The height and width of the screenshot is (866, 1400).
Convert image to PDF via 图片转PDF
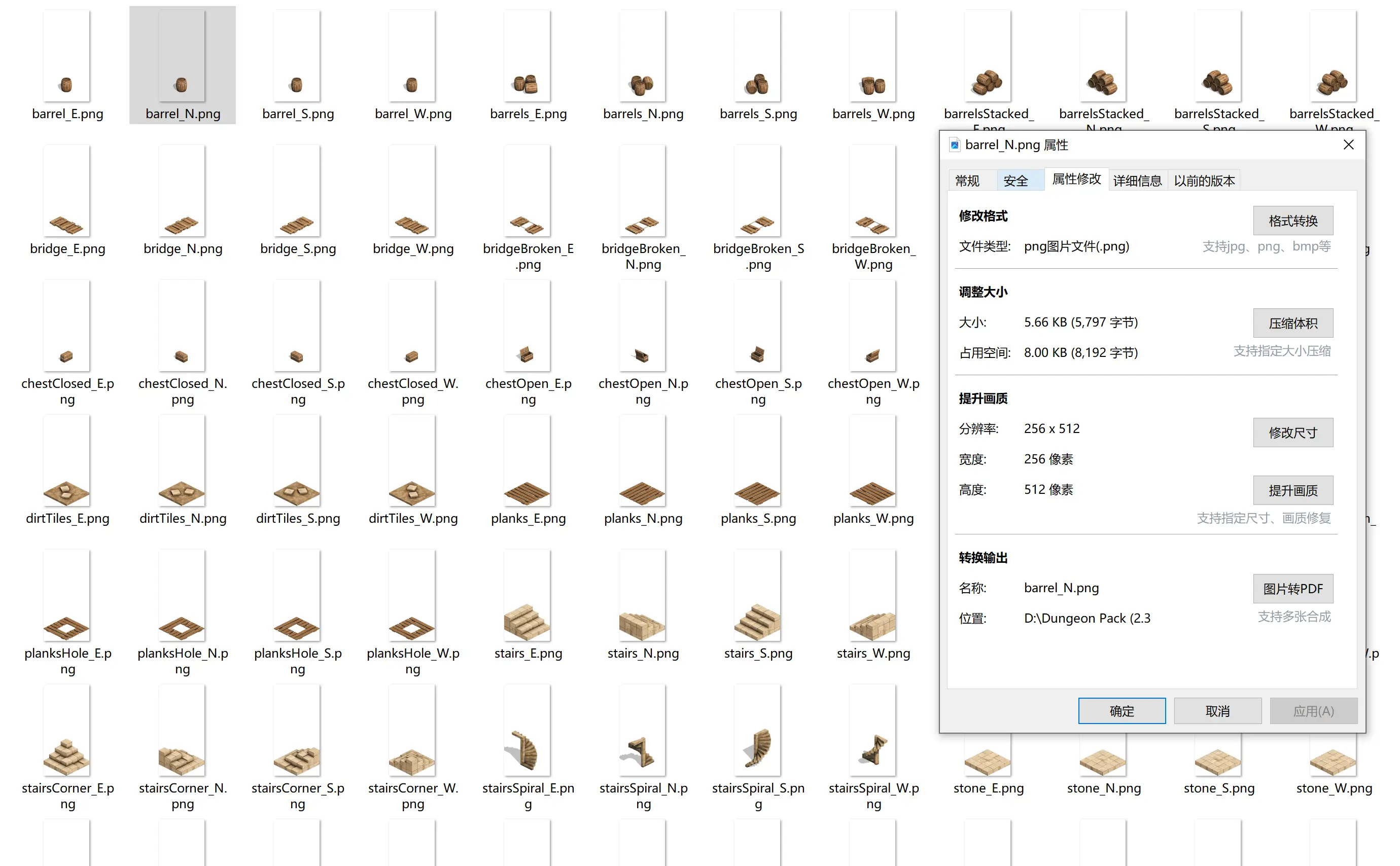(x=1293, y=588)
